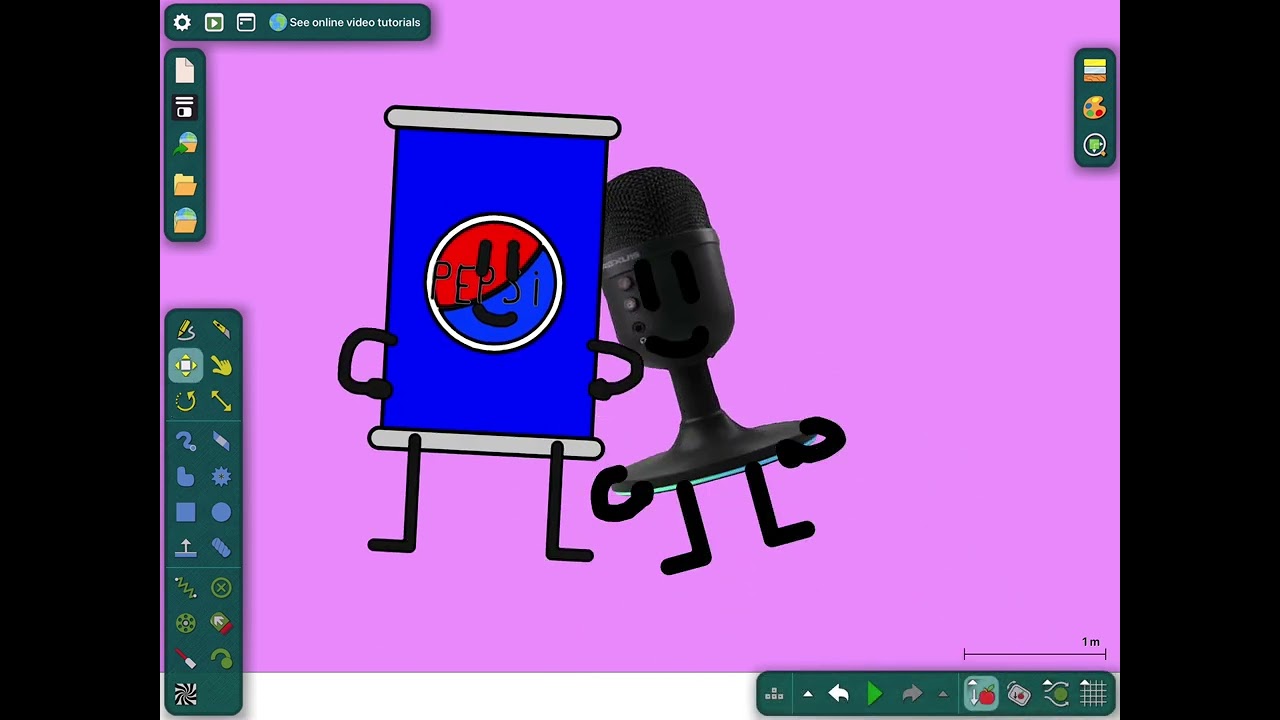The width and height of the screenshot is (1280, 720).
Task: Open the component blocks icon in bottom bar
Action: tap(774, 694)
